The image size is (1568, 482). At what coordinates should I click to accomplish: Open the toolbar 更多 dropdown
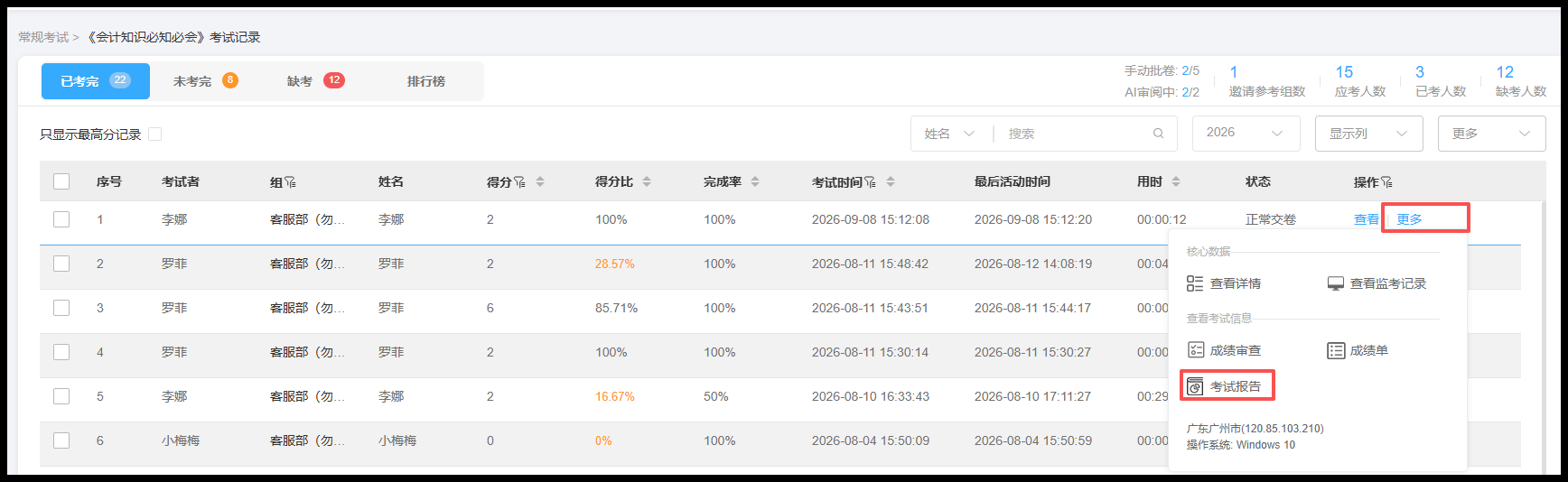[x=1491, y=134]
